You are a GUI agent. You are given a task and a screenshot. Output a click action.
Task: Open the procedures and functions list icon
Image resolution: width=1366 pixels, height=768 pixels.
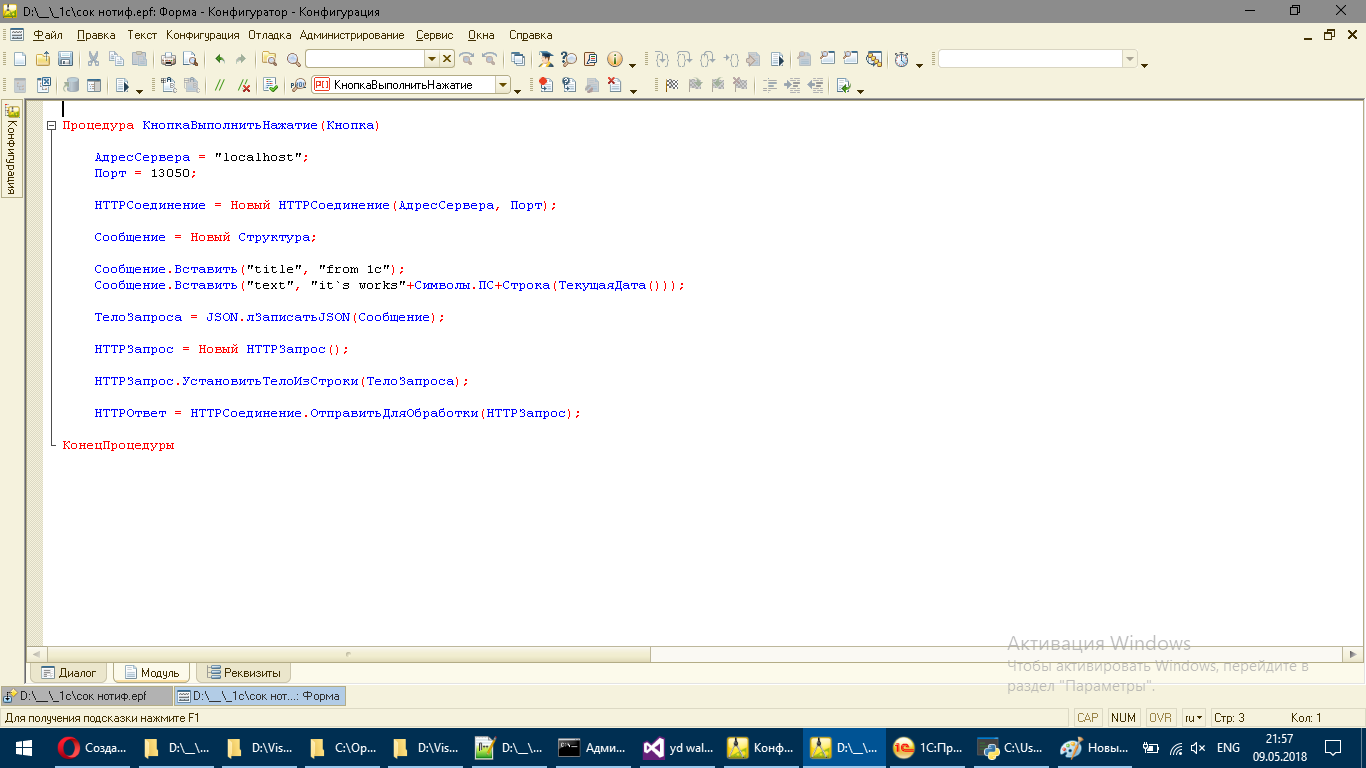pyautogui.click(x=298, y=85)
